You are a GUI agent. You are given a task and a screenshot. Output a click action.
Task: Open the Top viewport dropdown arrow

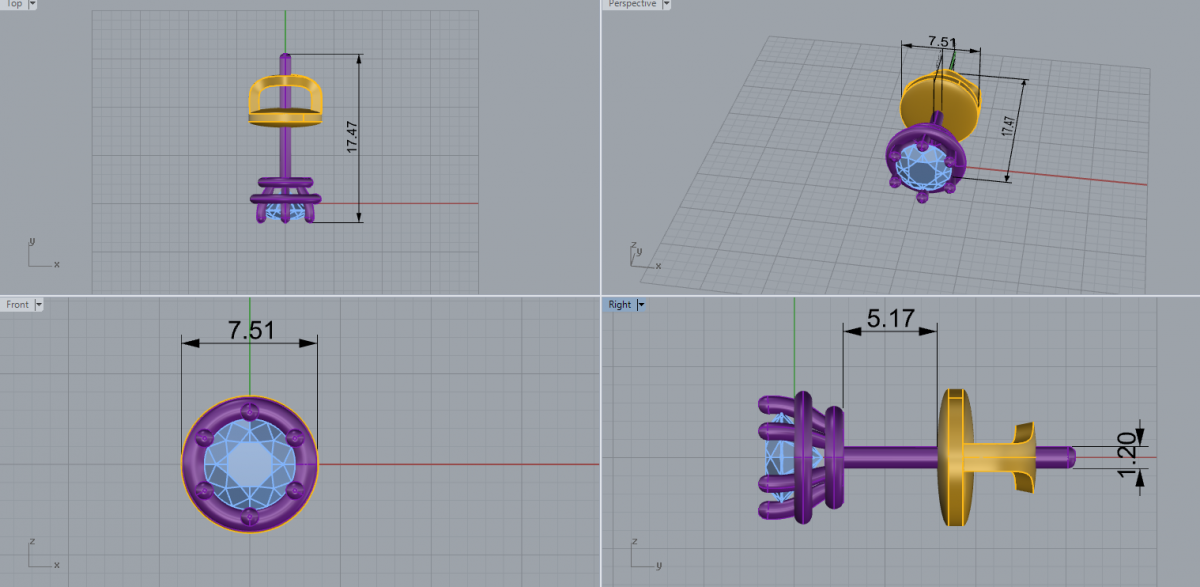coord(32,5)
